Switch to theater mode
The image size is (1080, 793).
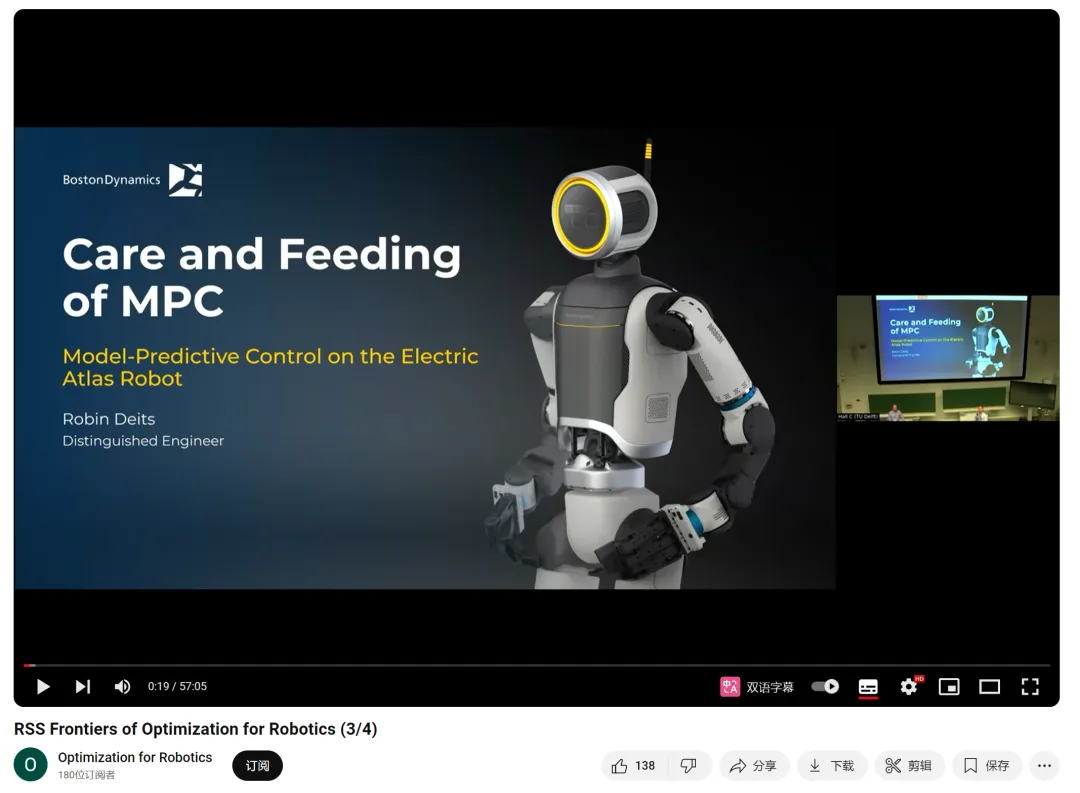(x=990, y=687)
